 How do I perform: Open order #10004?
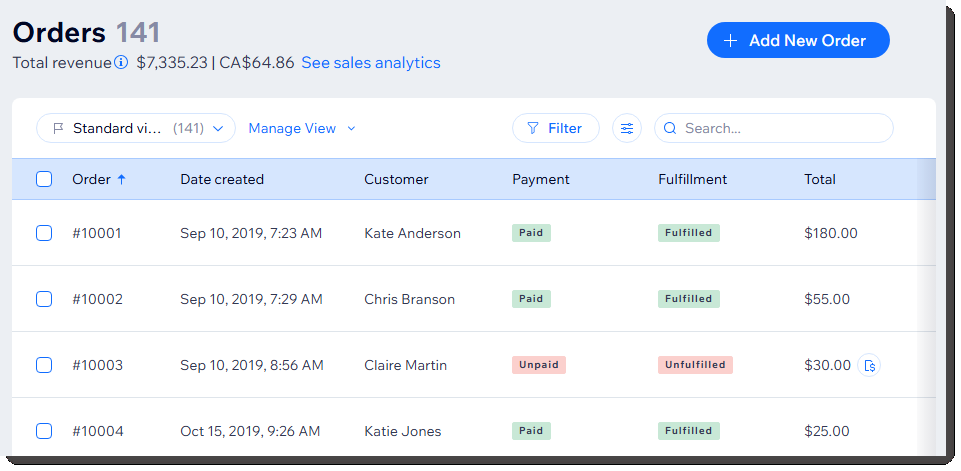coord(98,431)
